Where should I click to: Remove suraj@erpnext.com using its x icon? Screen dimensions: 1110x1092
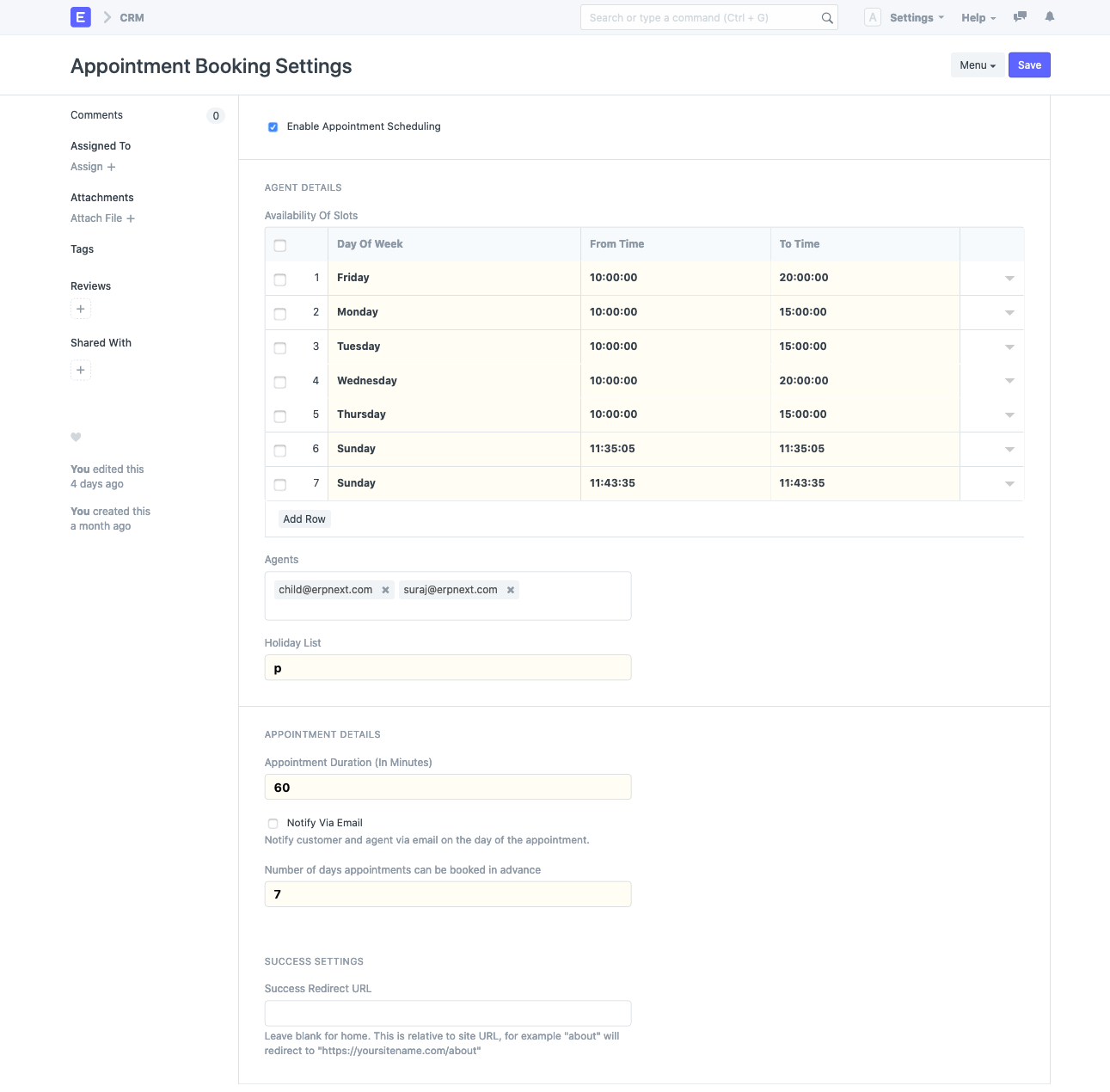(x=510, y=590)
